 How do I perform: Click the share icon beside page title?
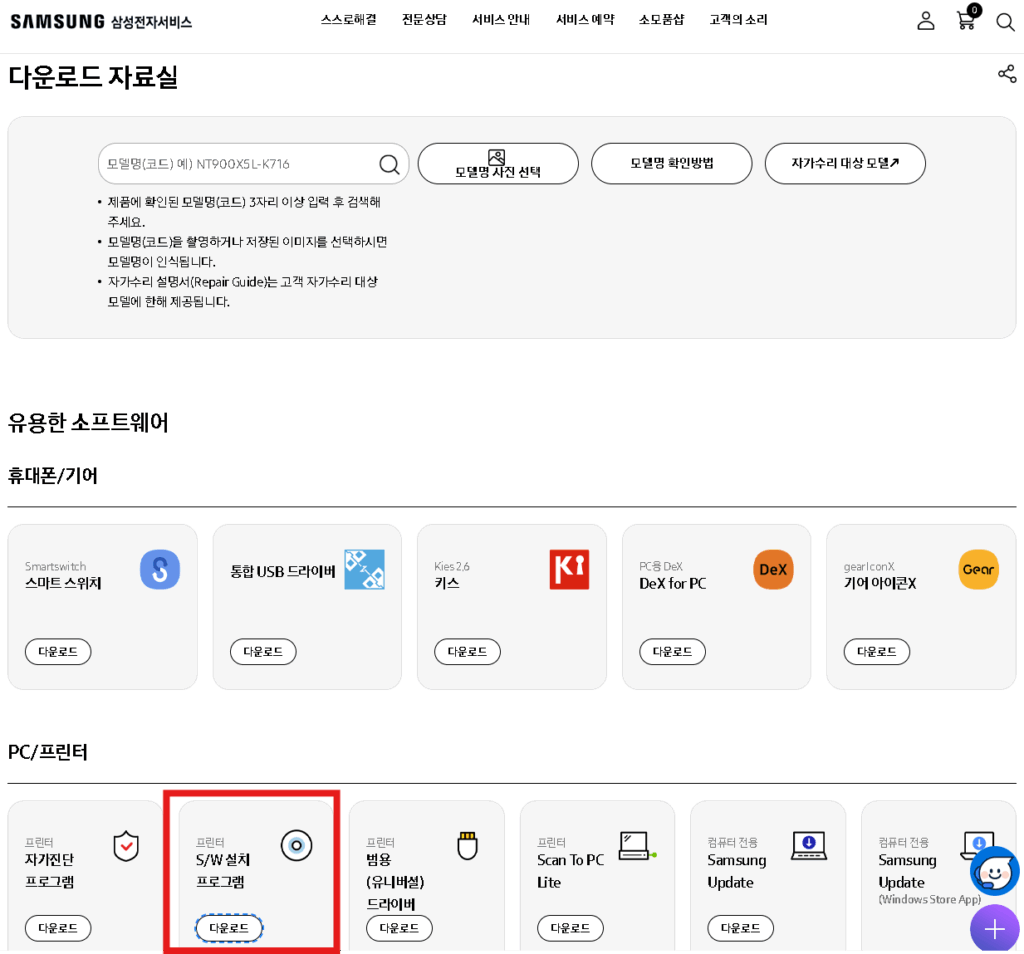click(x=1007, y=74)
